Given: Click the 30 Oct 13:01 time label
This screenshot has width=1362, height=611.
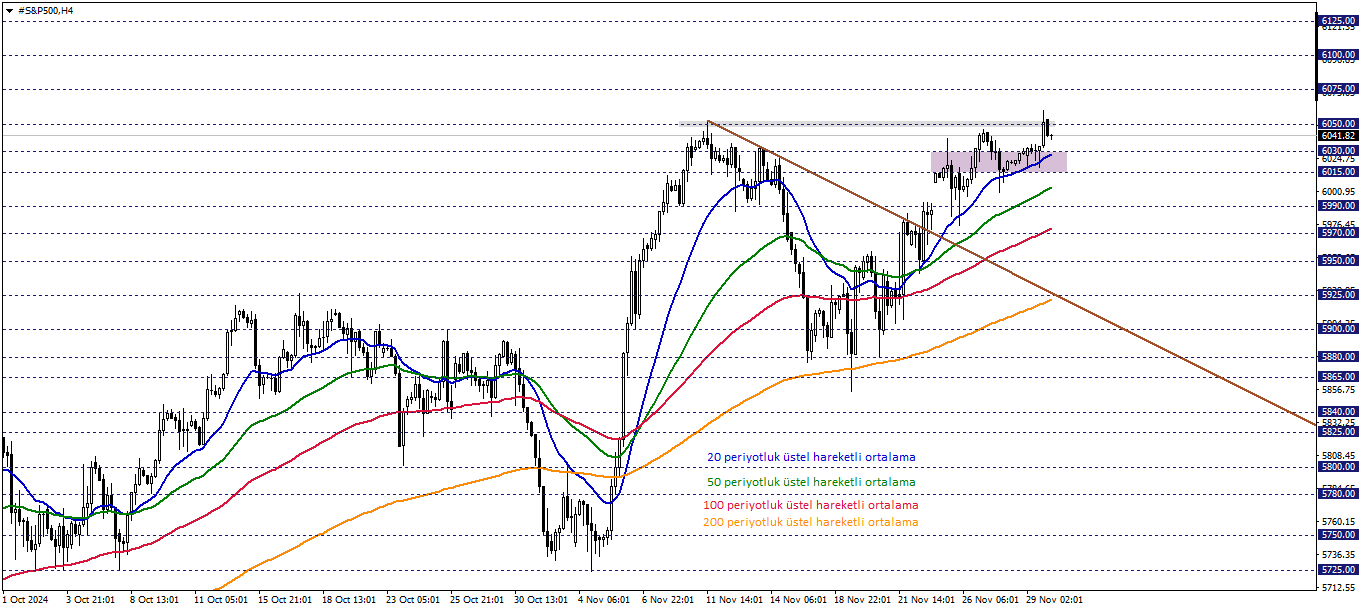Looking at the screenshot, I should 540,601.
